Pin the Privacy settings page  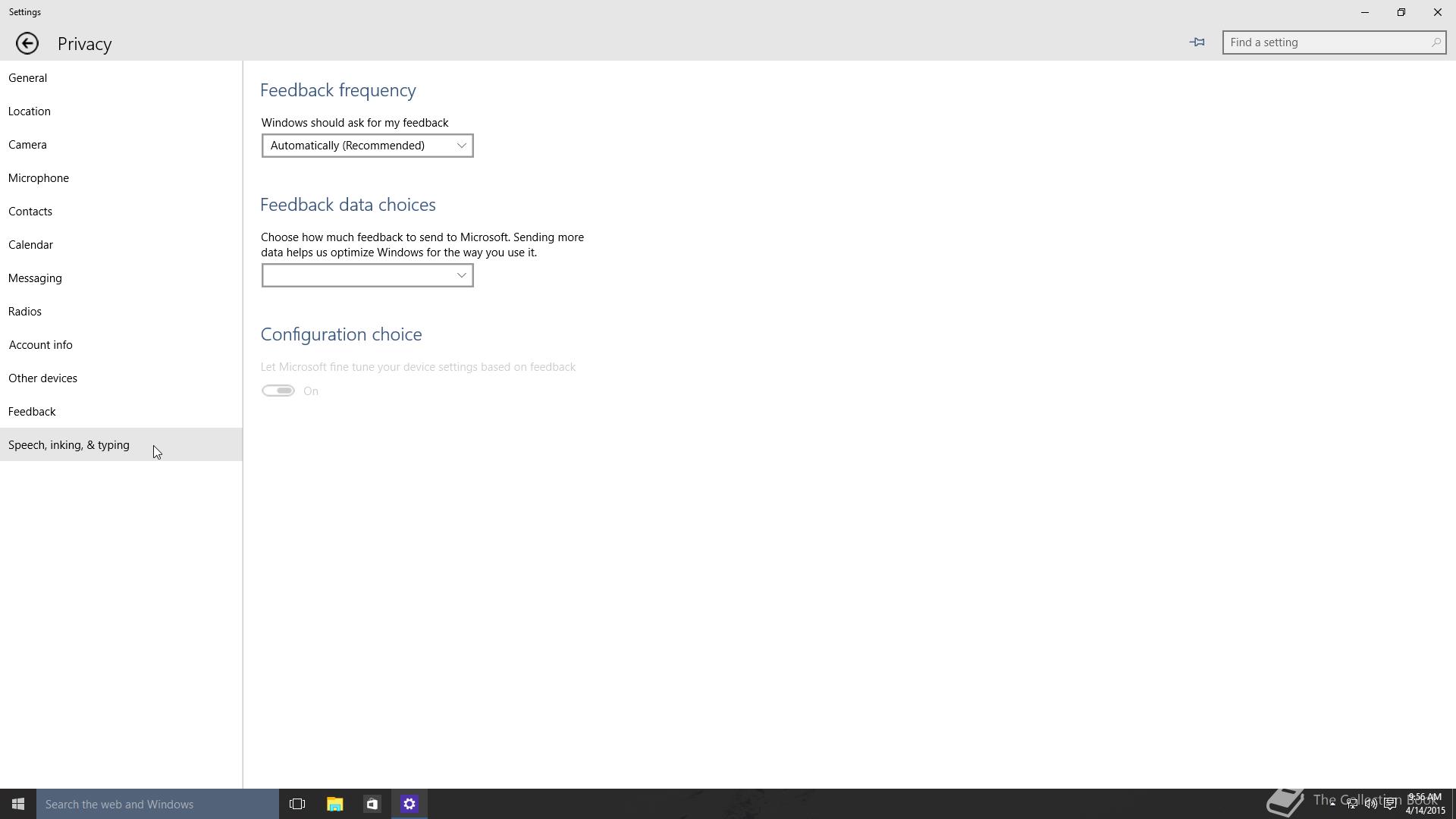[1197, 42]
